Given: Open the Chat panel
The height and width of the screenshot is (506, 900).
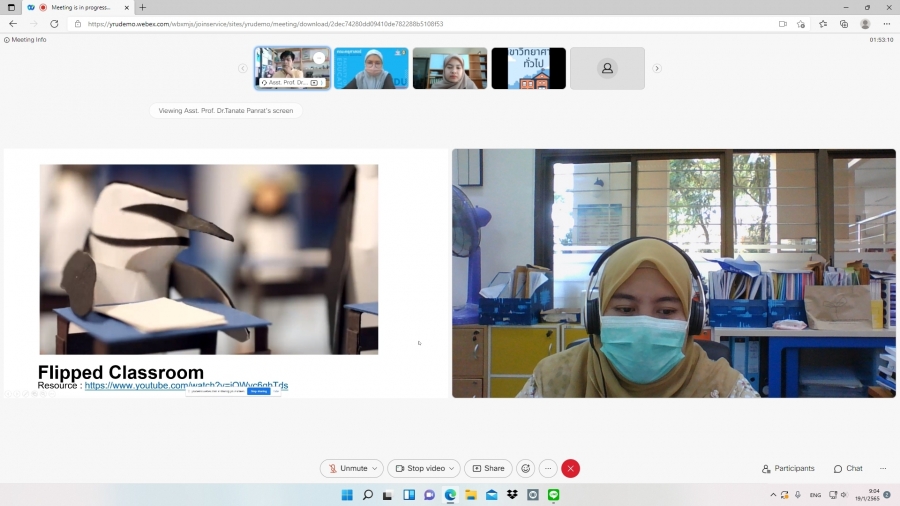Looking at the screenshot, I should (848, 468).
